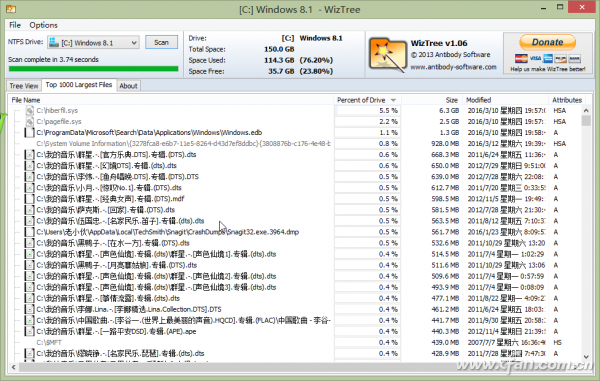The image size is (600, 381).
Task: Click the Snagit32.exe.3964.dmp file icon
Action: click(x=29, y=232)
